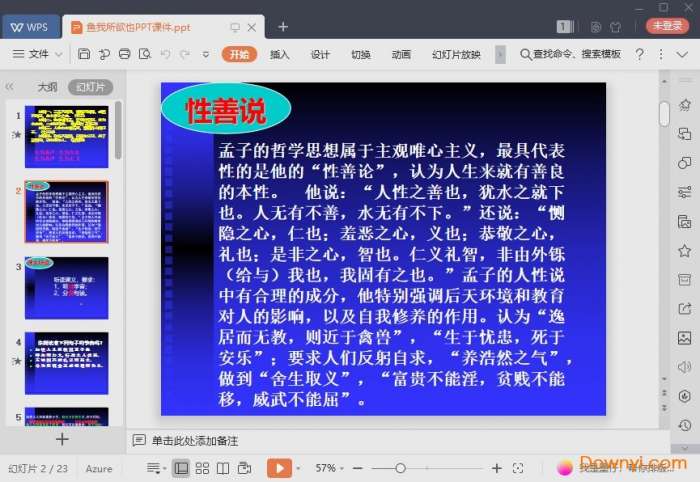This screenshot has height=482, width=700.
Task: Click the Print preview icon
Action: [145, 54]
